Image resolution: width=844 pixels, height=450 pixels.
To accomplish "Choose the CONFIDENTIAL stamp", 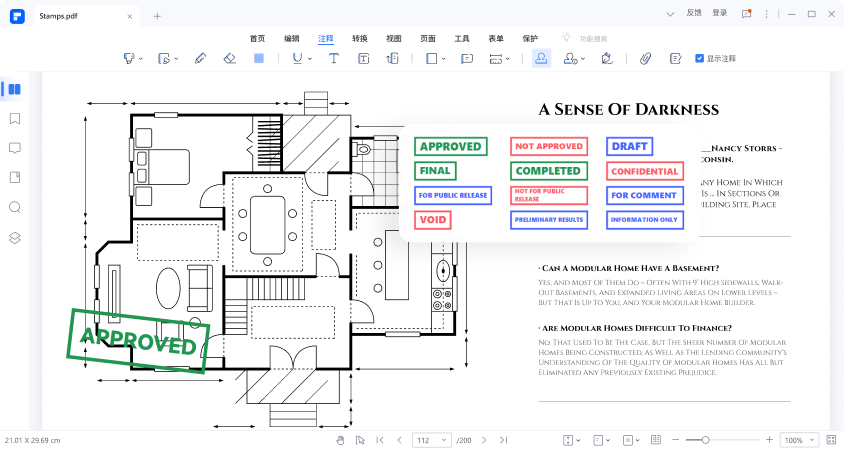I will click(x=644, y=171).
